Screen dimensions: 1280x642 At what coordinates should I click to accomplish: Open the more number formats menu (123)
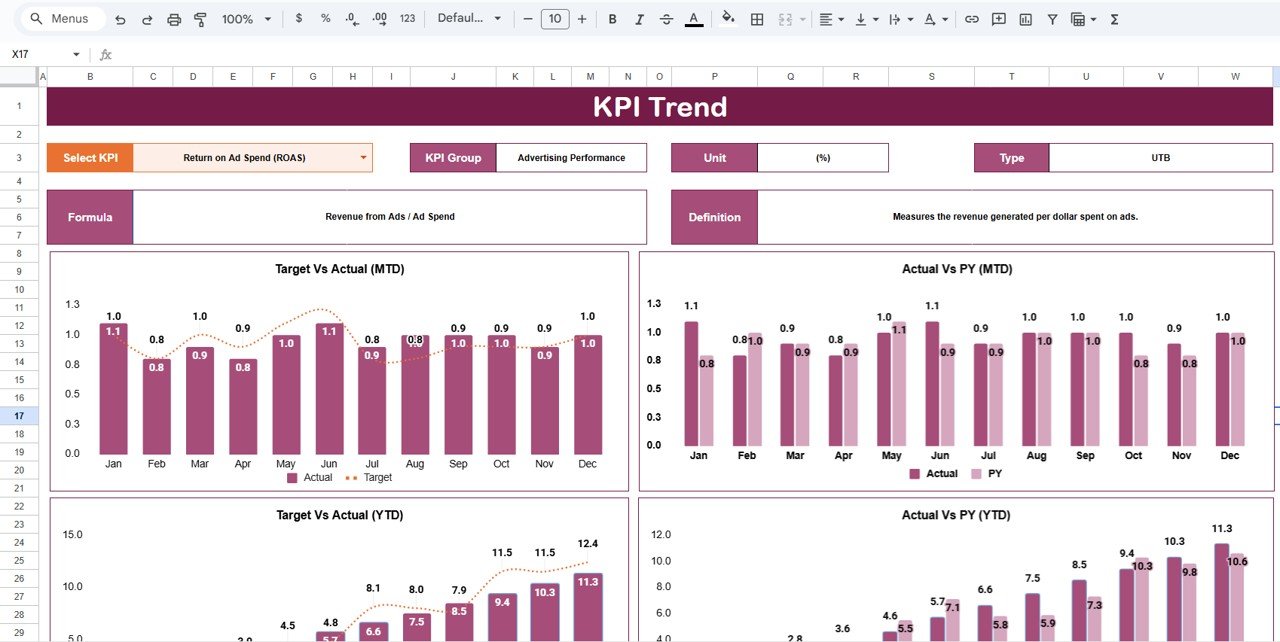(407, 18)
